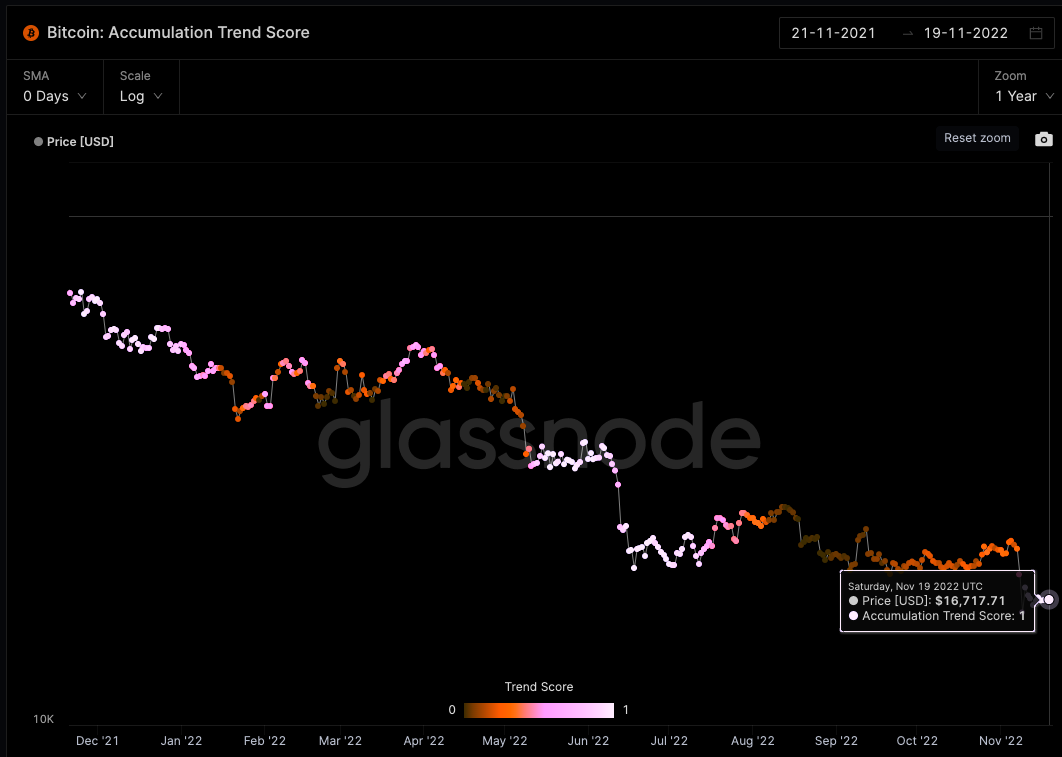
Task: Click the Mar '22 axis label
Action: (x=340, y=741)
